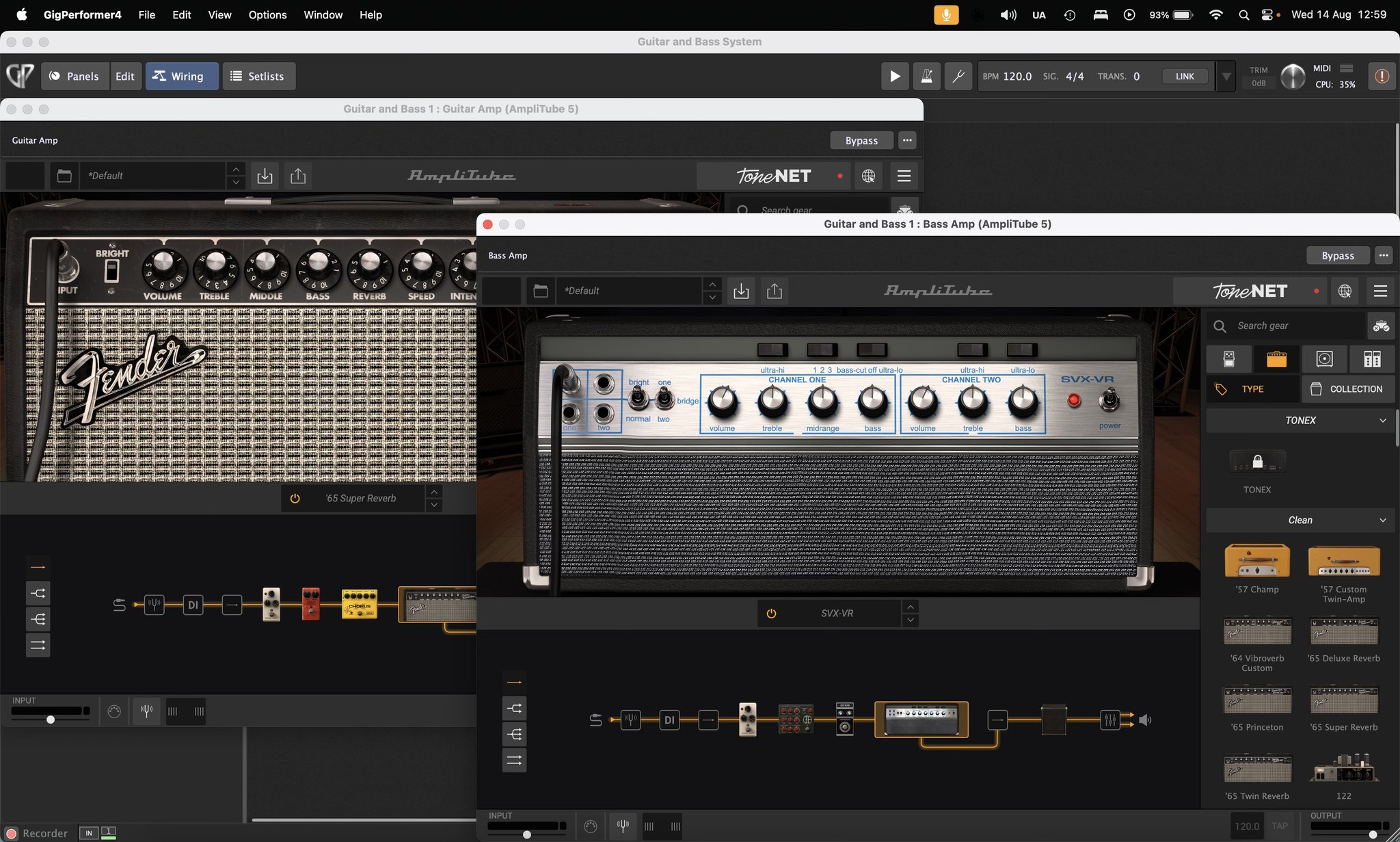Click the save preset icon in the Bass Amp window

(741, 291)
